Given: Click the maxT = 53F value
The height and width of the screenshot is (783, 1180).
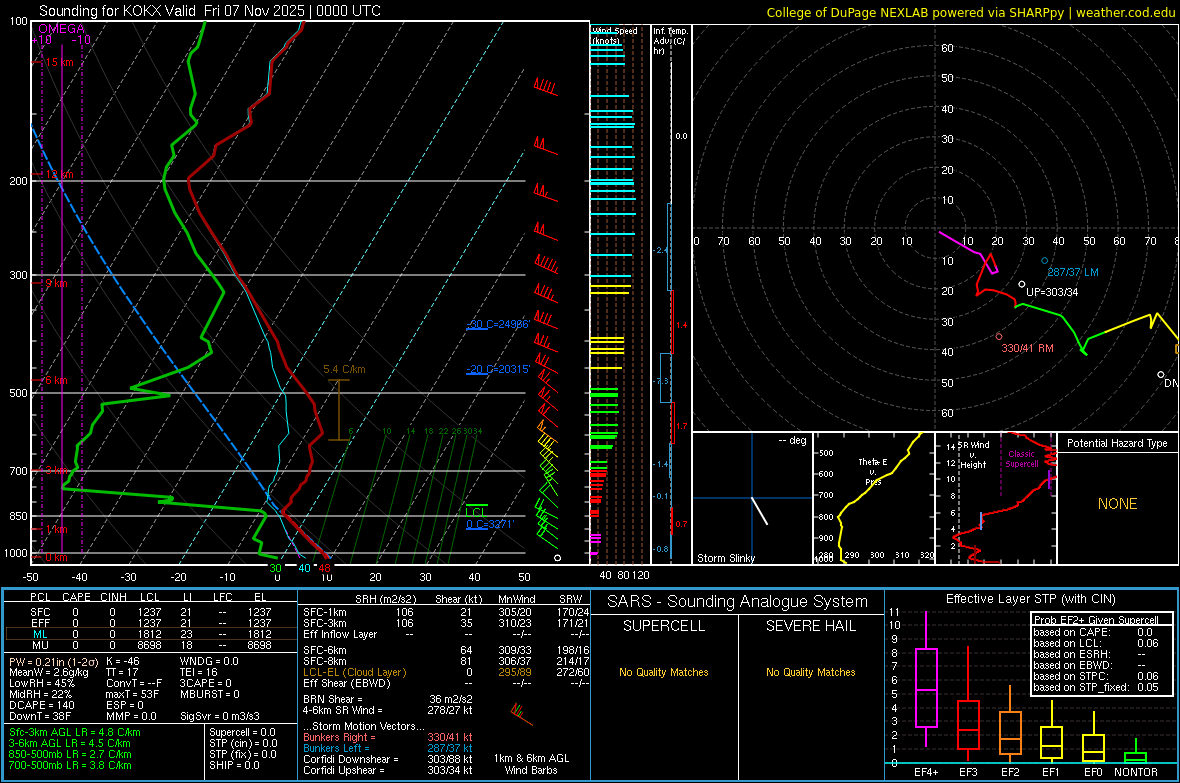Looking at the screenshot, I should coord(132,694).
